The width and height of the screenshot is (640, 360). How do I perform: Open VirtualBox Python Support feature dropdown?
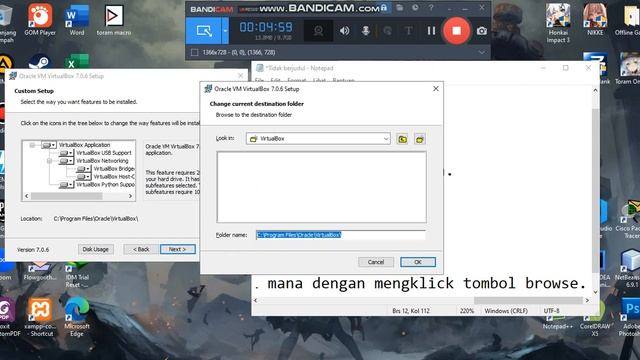[66, 184]
